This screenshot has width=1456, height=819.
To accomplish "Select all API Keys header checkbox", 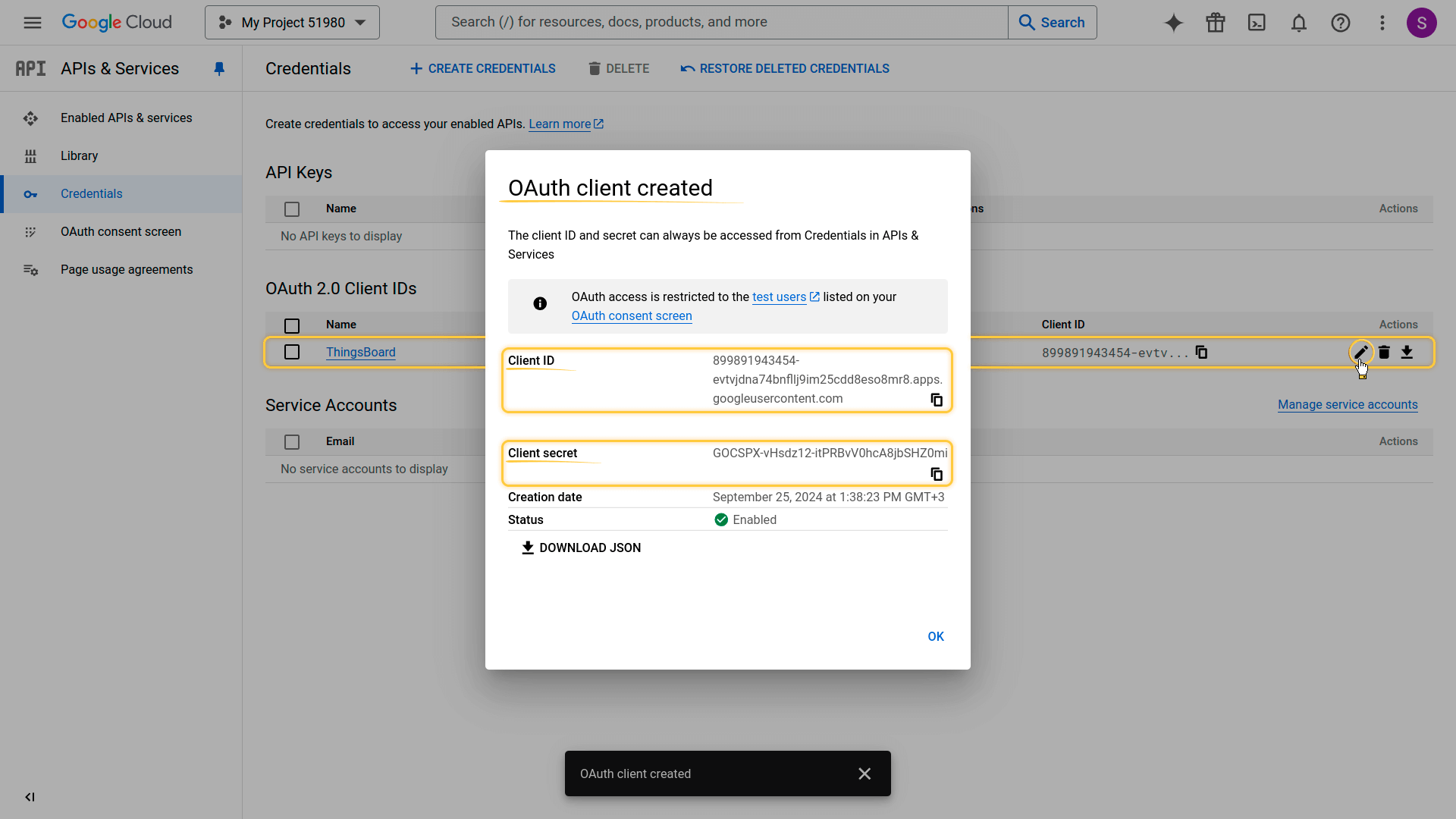I will [292, 209].
